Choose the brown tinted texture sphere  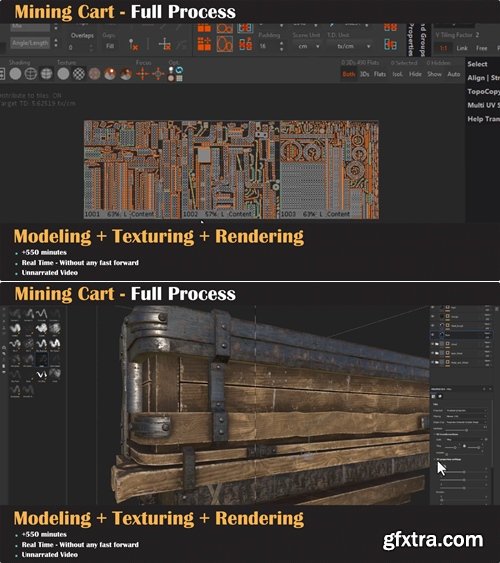94,74
